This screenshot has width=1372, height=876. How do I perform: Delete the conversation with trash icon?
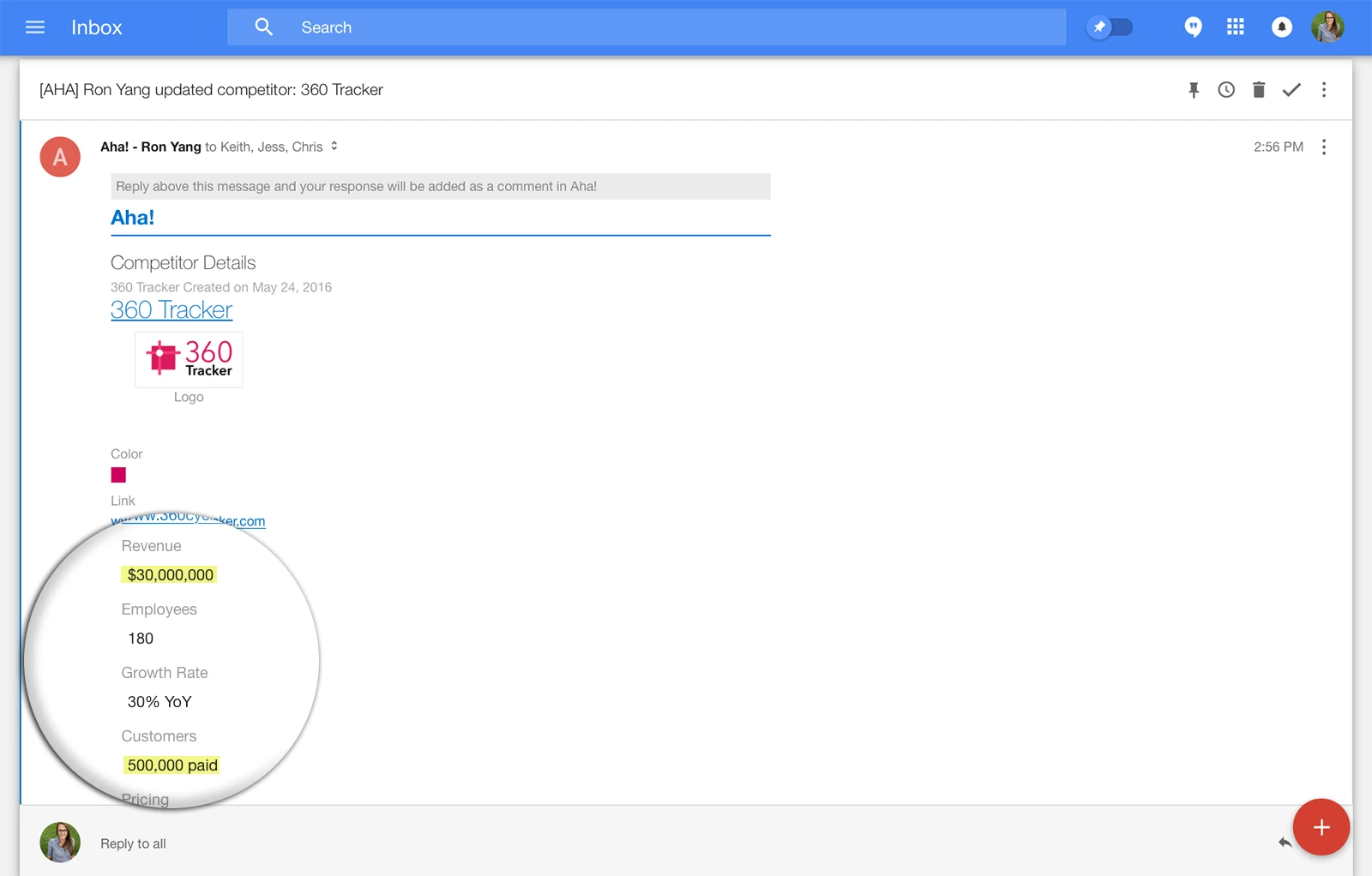pyautogui.click(x=1259, y=90)
